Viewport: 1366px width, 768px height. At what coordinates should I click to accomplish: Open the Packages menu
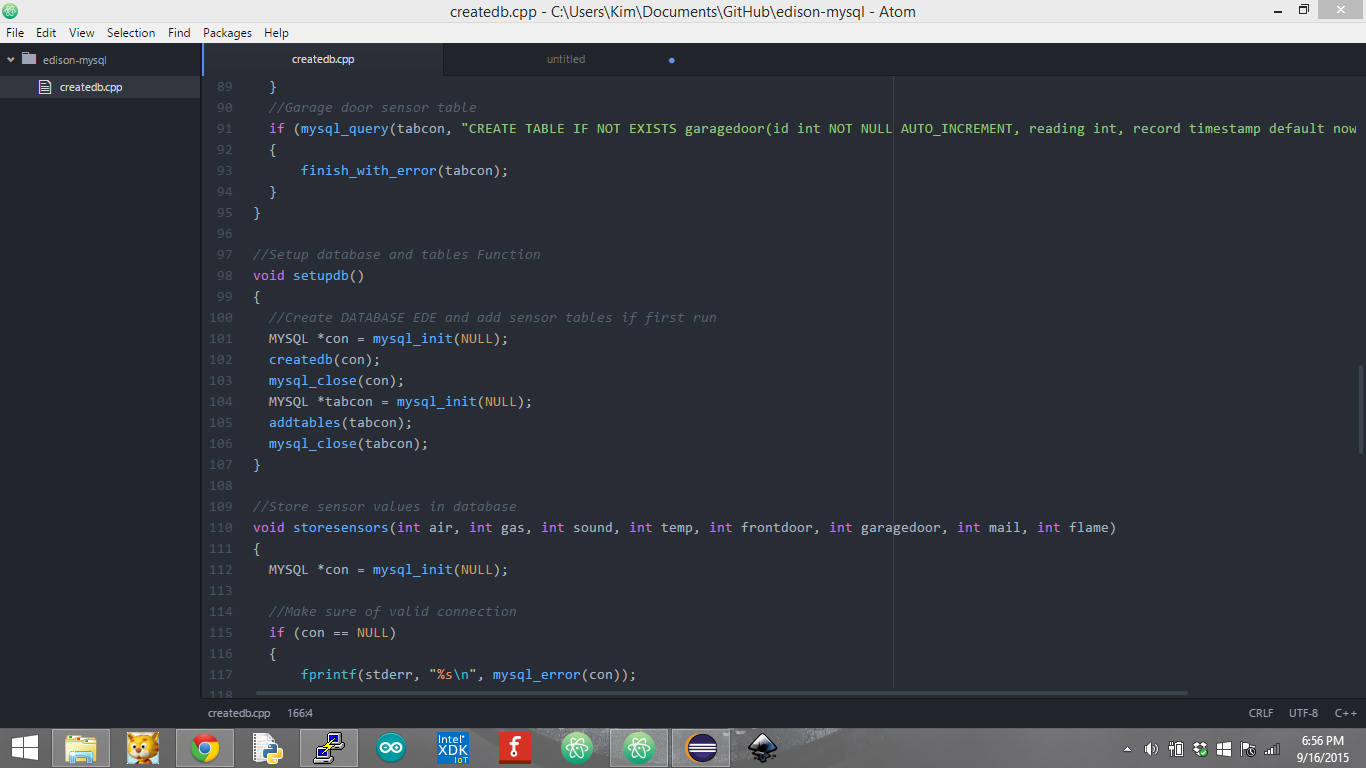click(227, 33)
